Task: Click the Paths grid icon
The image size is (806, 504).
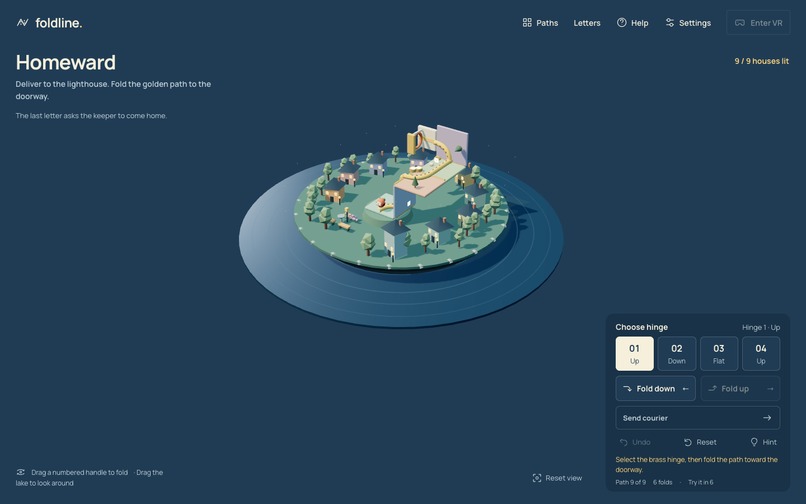Action: point(527,23)
